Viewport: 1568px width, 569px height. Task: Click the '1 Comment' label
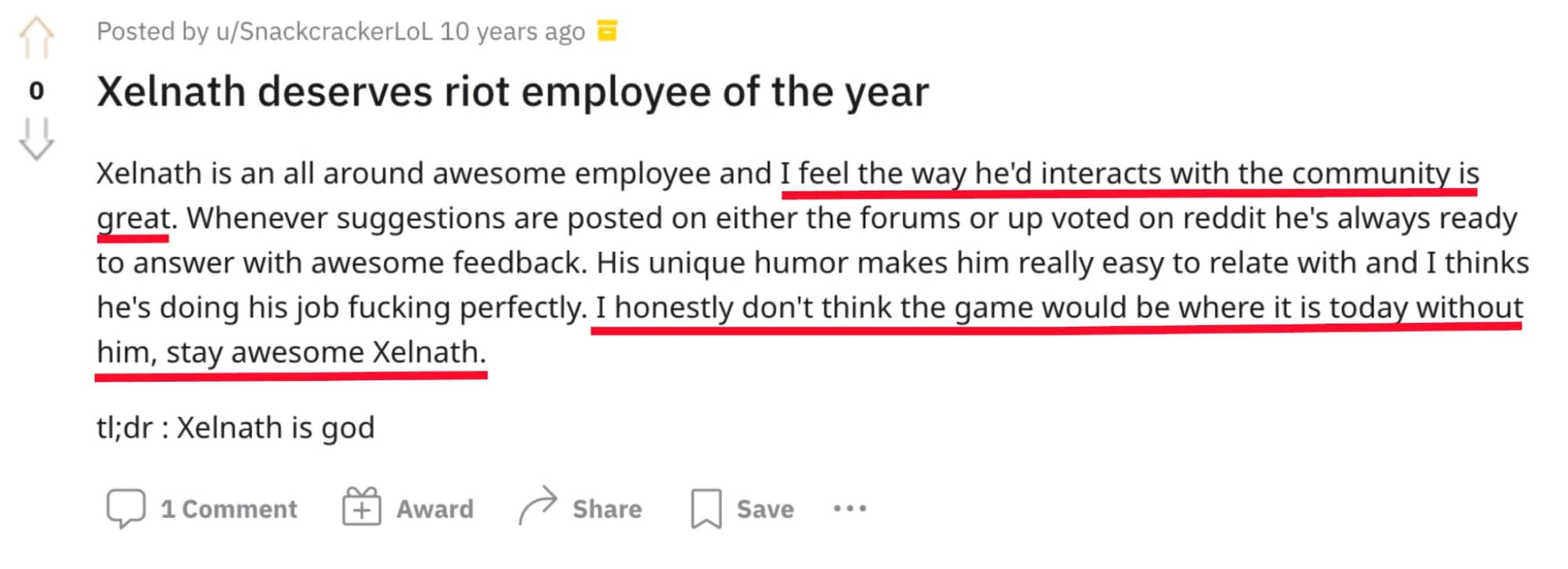(229, 509)
